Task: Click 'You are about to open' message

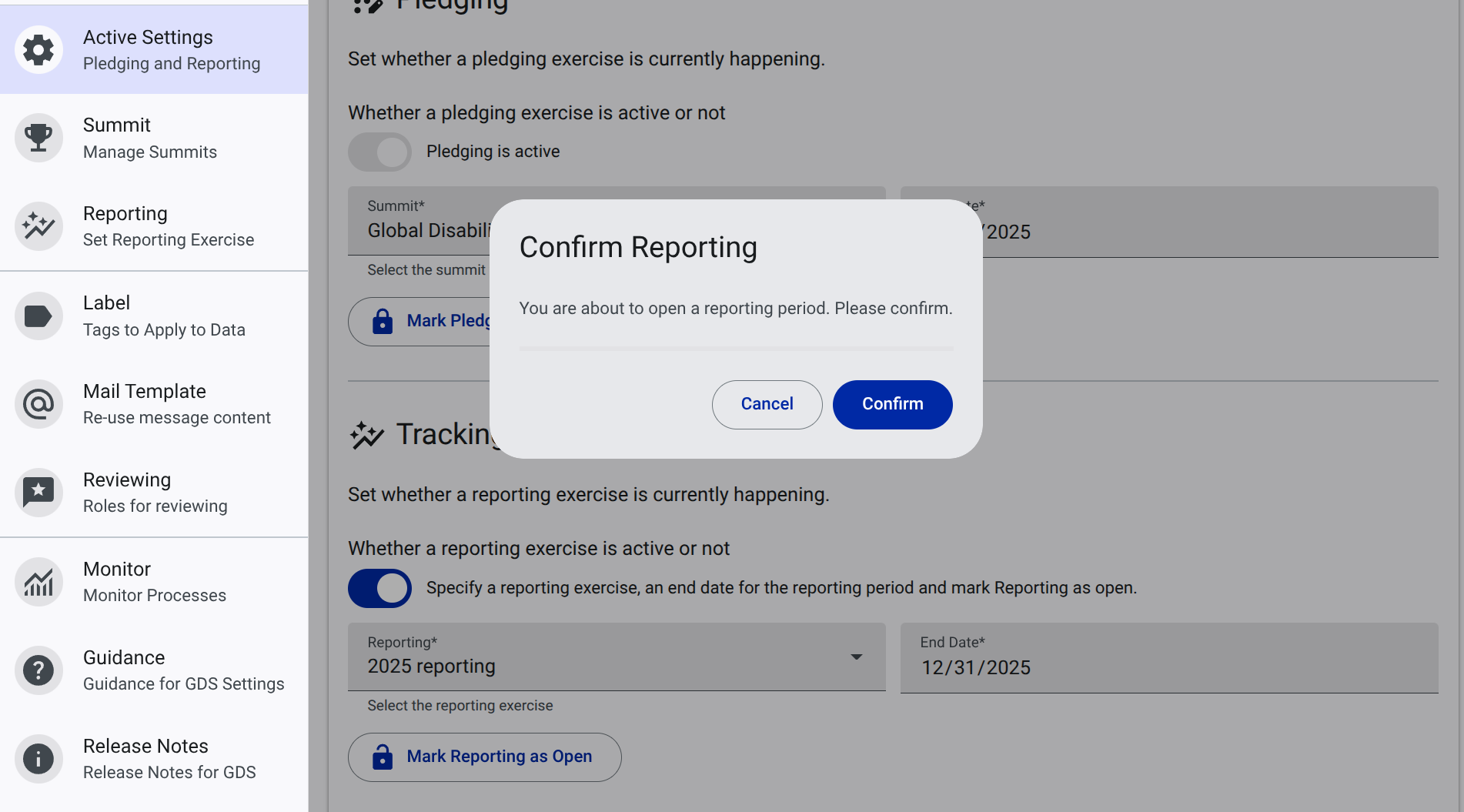Action: click(x=736, y=309)
